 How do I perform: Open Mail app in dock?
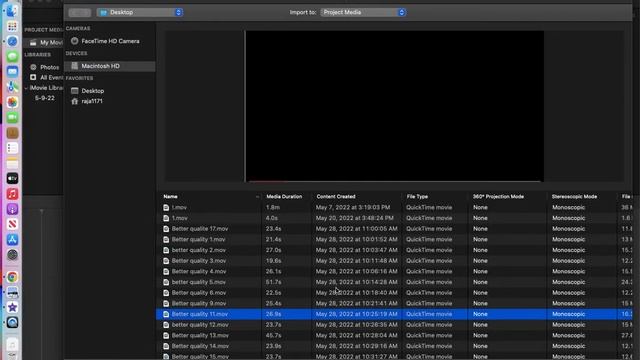[12, 72]
